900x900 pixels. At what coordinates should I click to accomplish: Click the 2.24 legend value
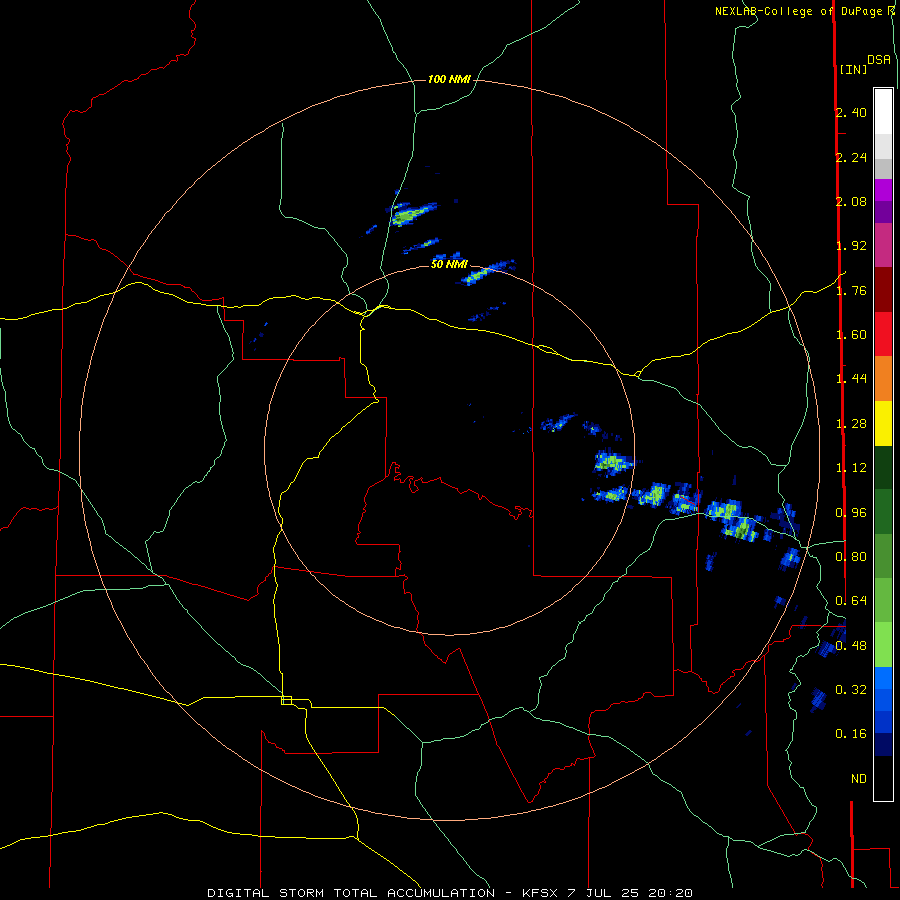coord(851,157)
